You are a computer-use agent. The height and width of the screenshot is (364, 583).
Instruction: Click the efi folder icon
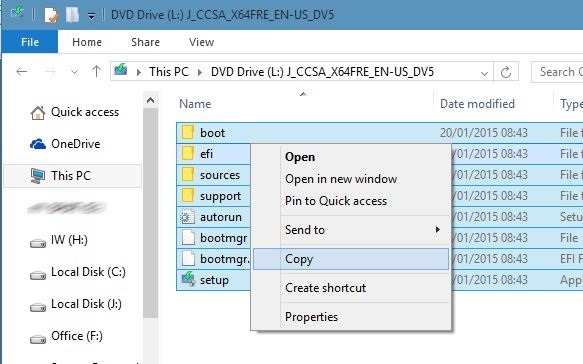coord(188,153)
